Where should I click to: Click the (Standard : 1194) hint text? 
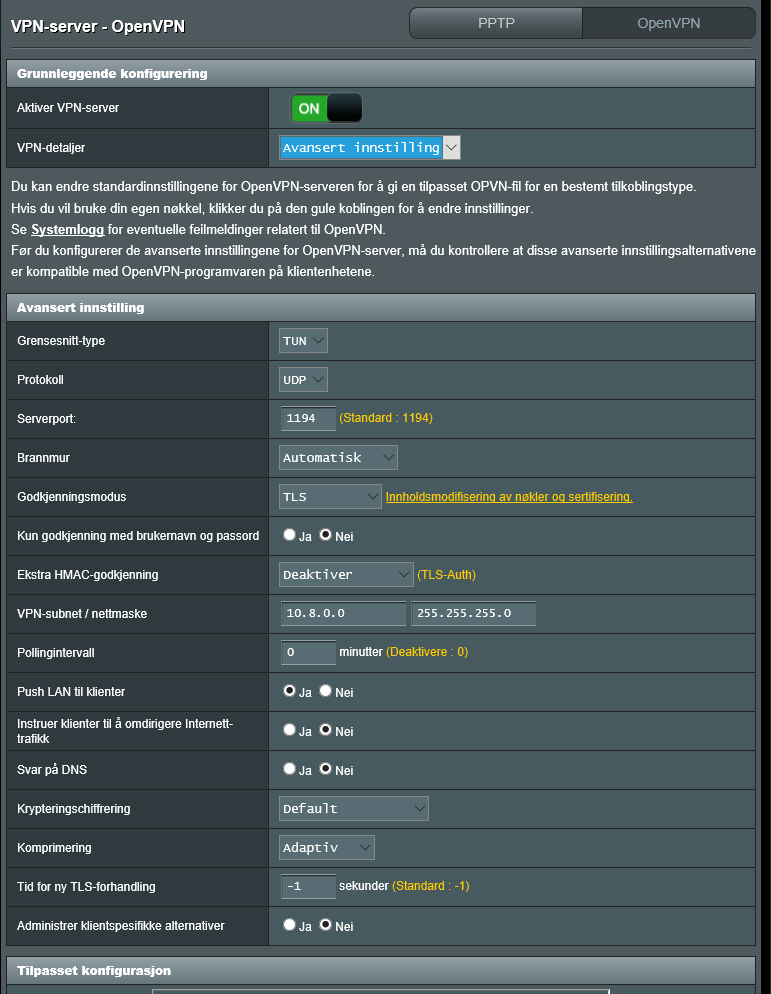tap(386, 418)
